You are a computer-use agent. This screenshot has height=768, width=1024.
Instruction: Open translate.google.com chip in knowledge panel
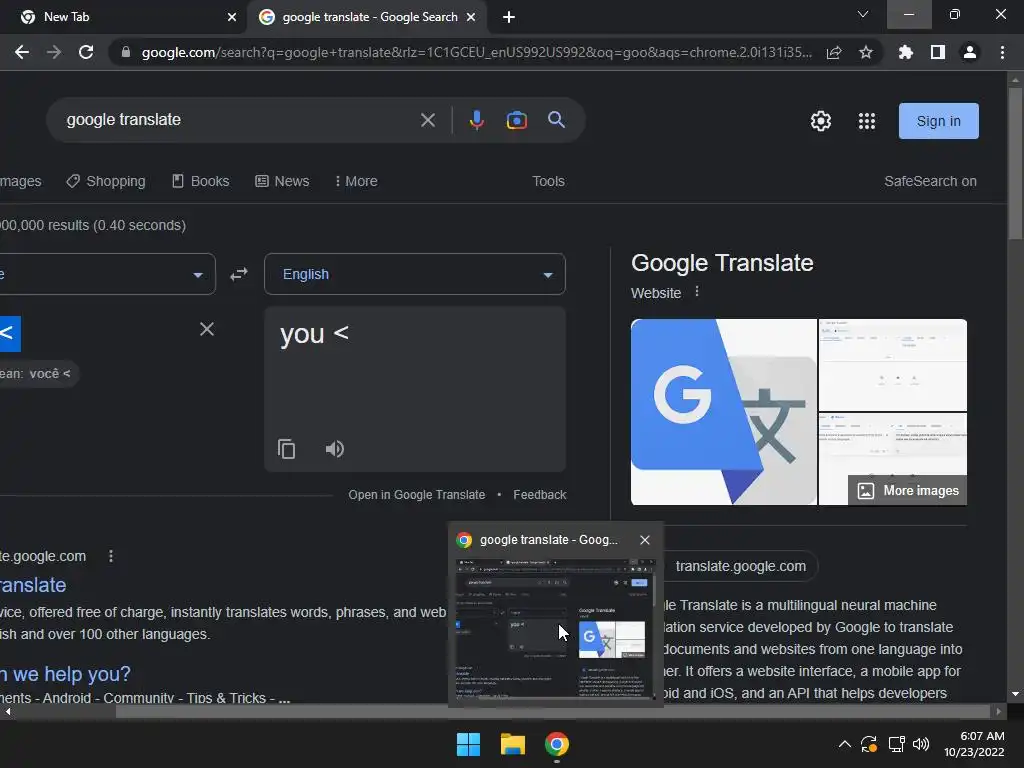point(741,566)
